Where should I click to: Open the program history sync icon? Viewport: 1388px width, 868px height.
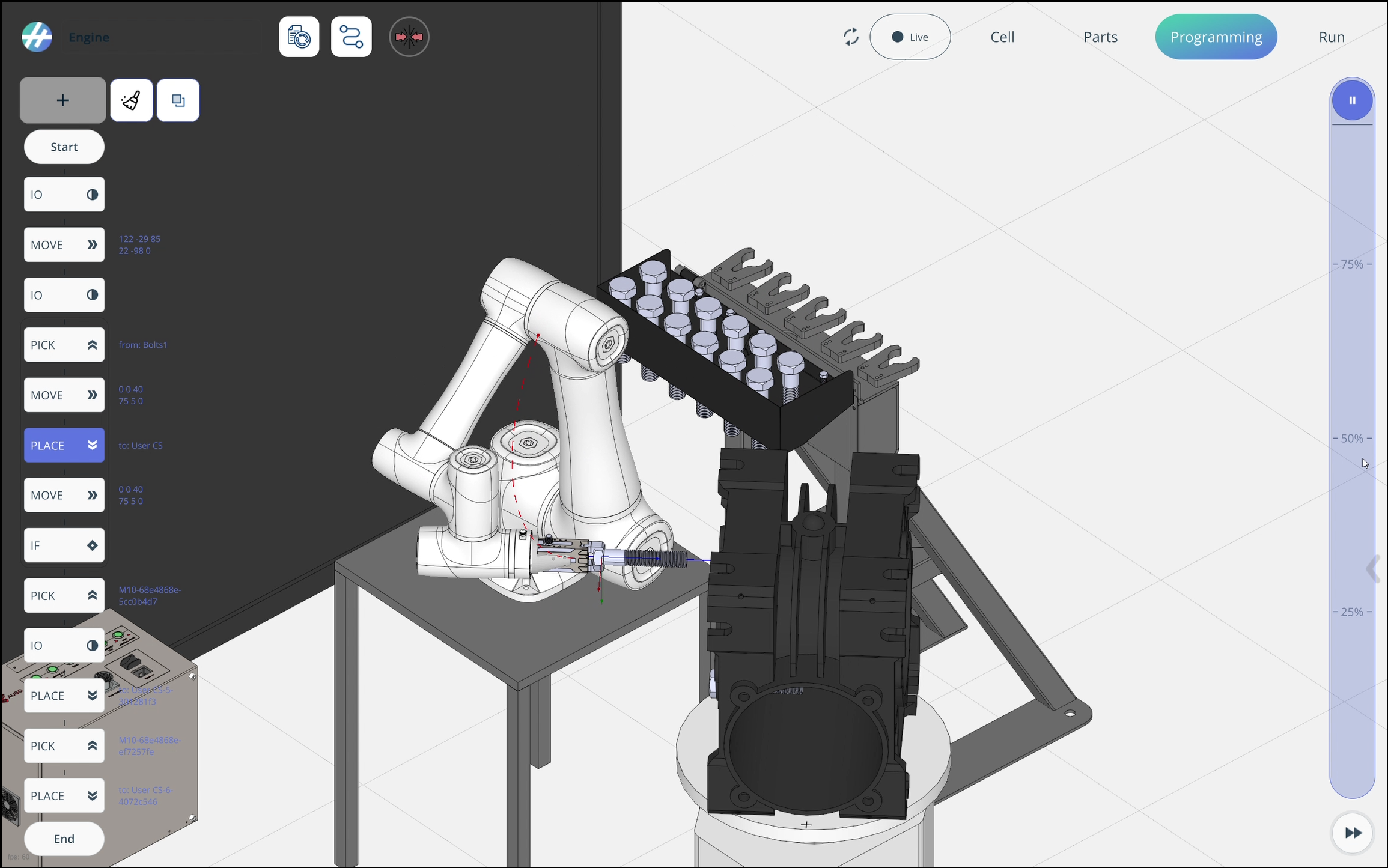pos(299,37)
